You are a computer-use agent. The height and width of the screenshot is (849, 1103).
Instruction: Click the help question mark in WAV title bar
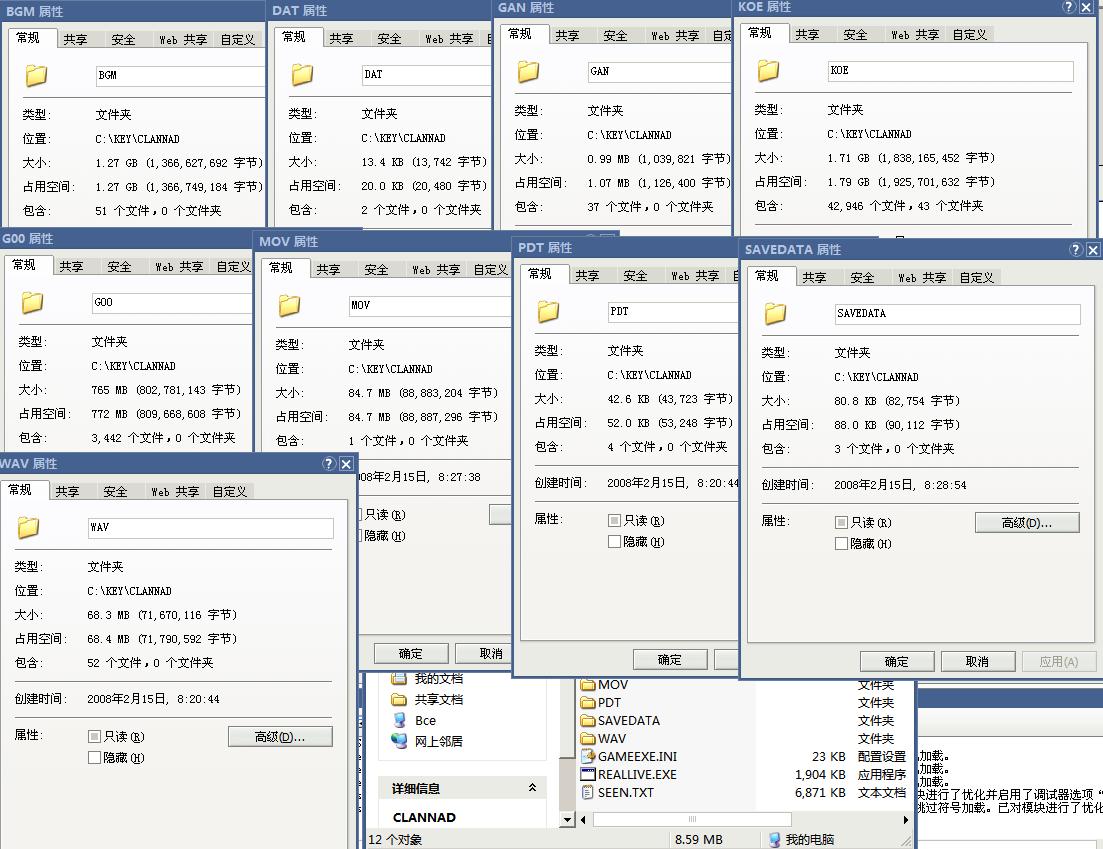(329, 464)
